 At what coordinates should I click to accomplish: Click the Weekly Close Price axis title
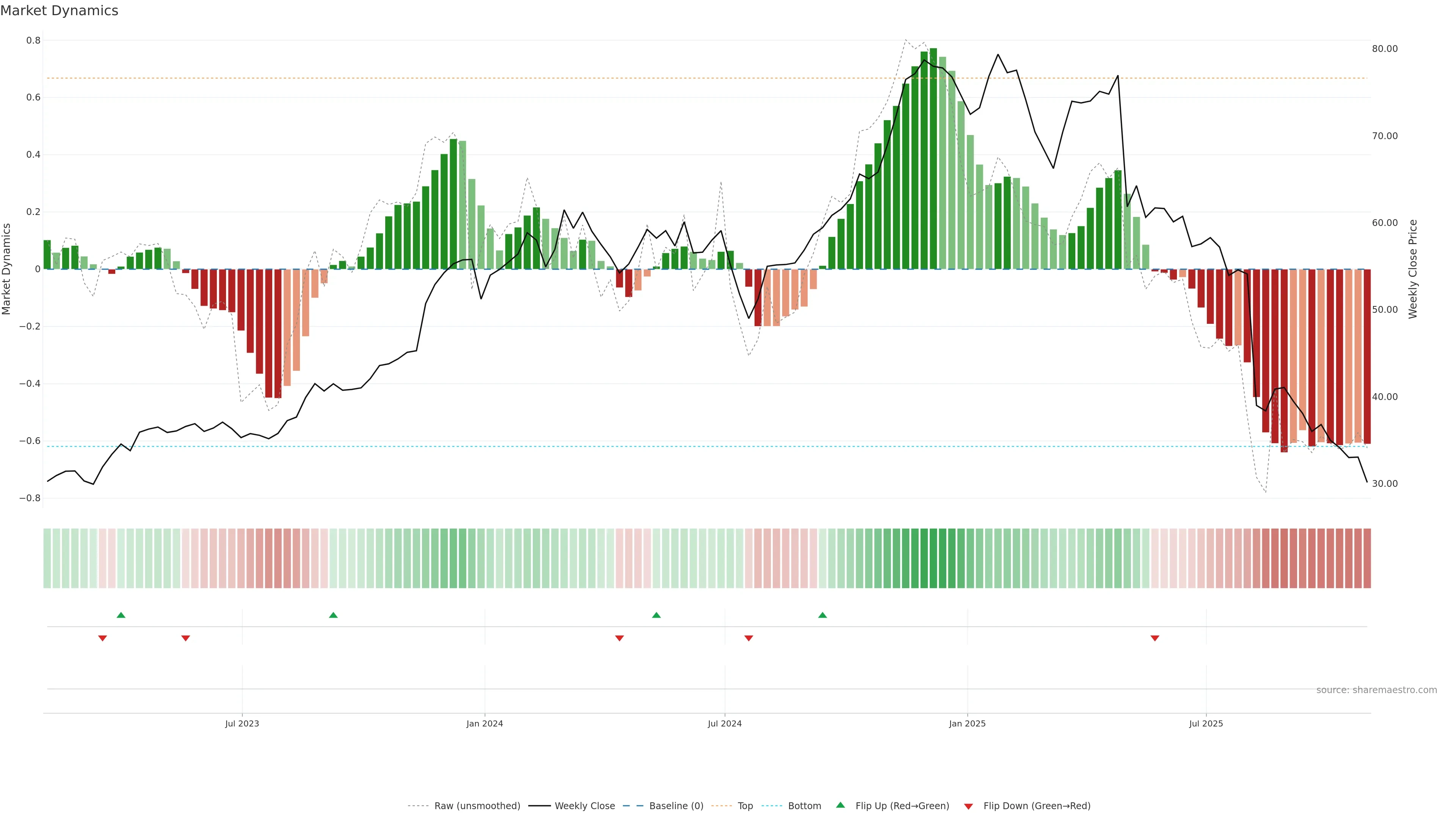(1412, 269)
